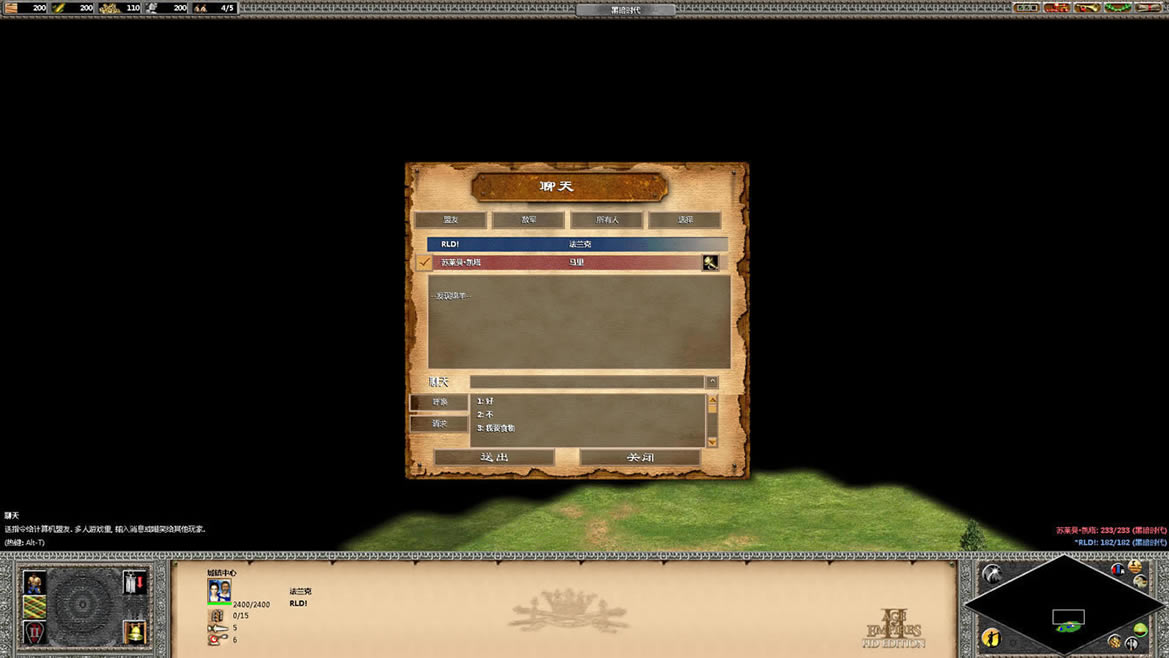The height and width of the screenshot is (658, 1169).
Task: Open the scroll menu icon at top right
Action: (x=1148, y=8)
